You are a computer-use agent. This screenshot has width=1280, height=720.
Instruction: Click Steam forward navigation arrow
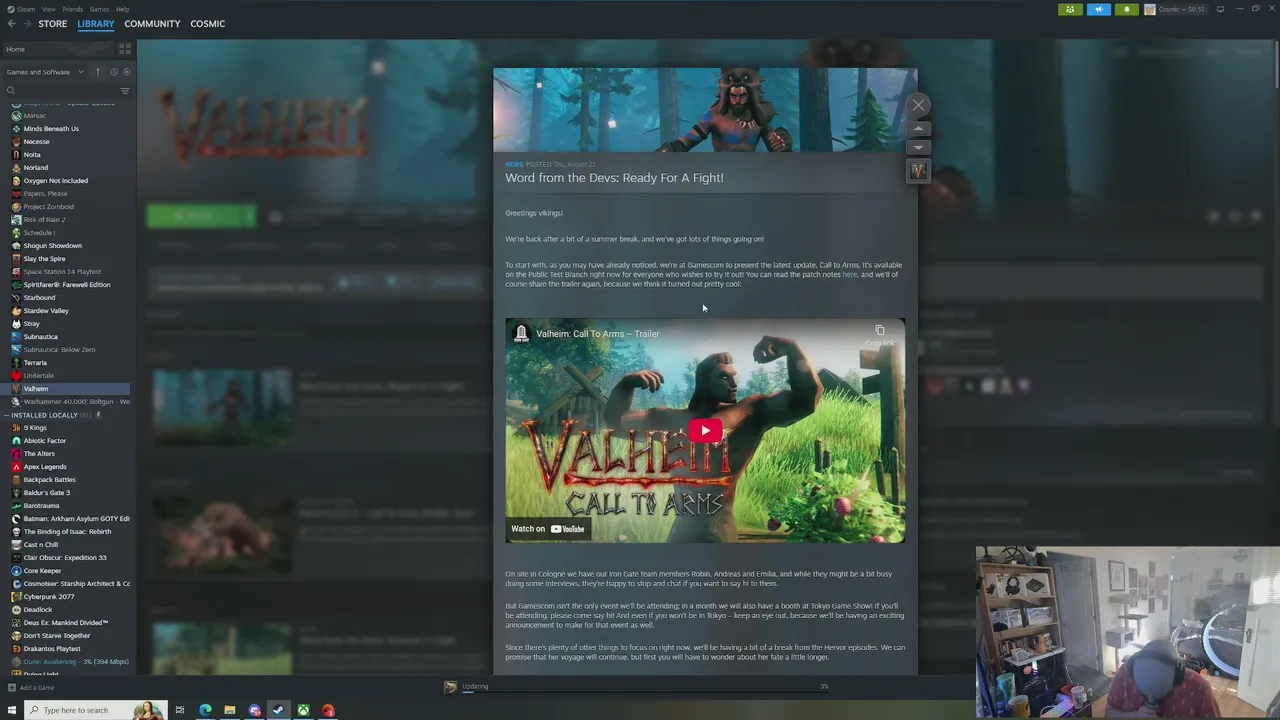[26, 24]
